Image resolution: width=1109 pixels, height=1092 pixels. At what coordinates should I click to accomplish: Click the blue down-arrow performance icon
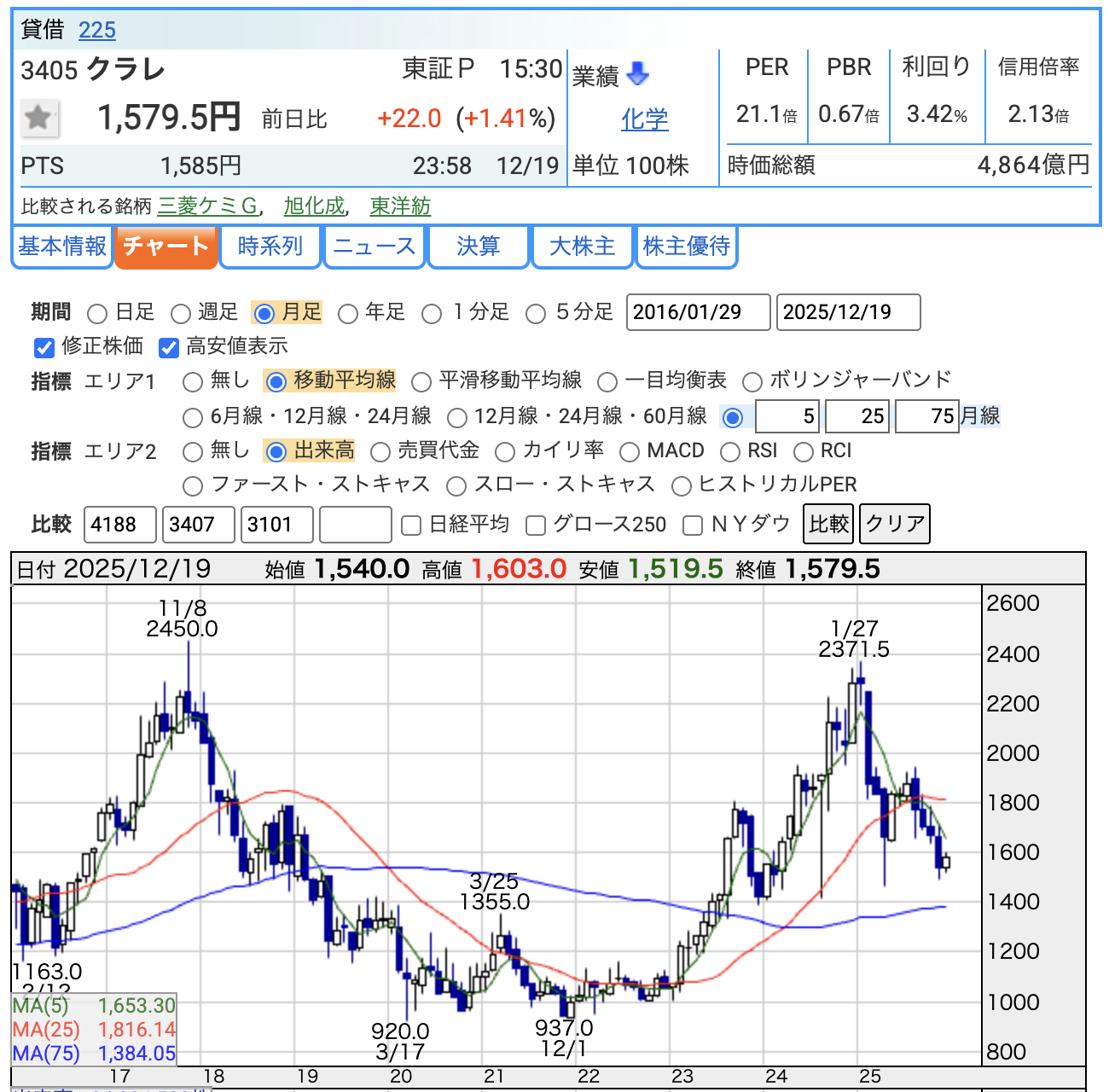(x=637, y=75)
